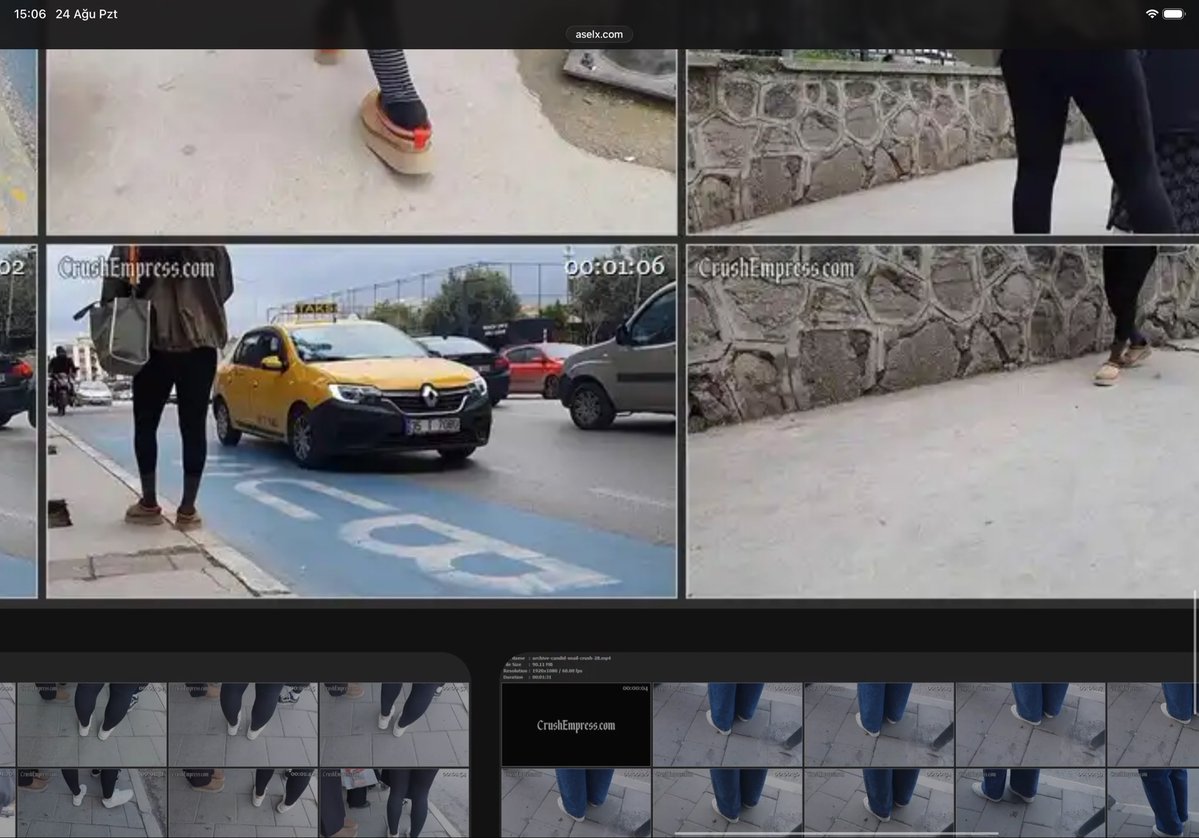Viewport: 1199px width, 838px height.
Task: Open the top stone wall frame without watermark
Action: (942, 142)
